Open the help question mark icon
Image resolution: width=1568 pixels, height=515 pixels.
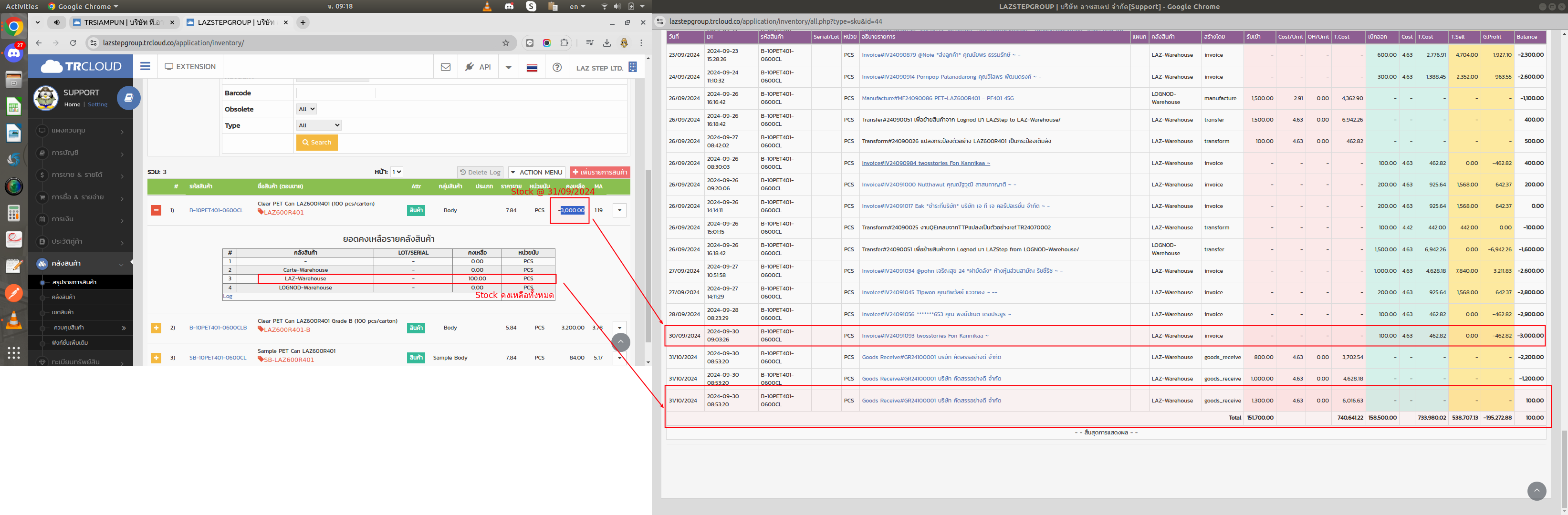557,67
